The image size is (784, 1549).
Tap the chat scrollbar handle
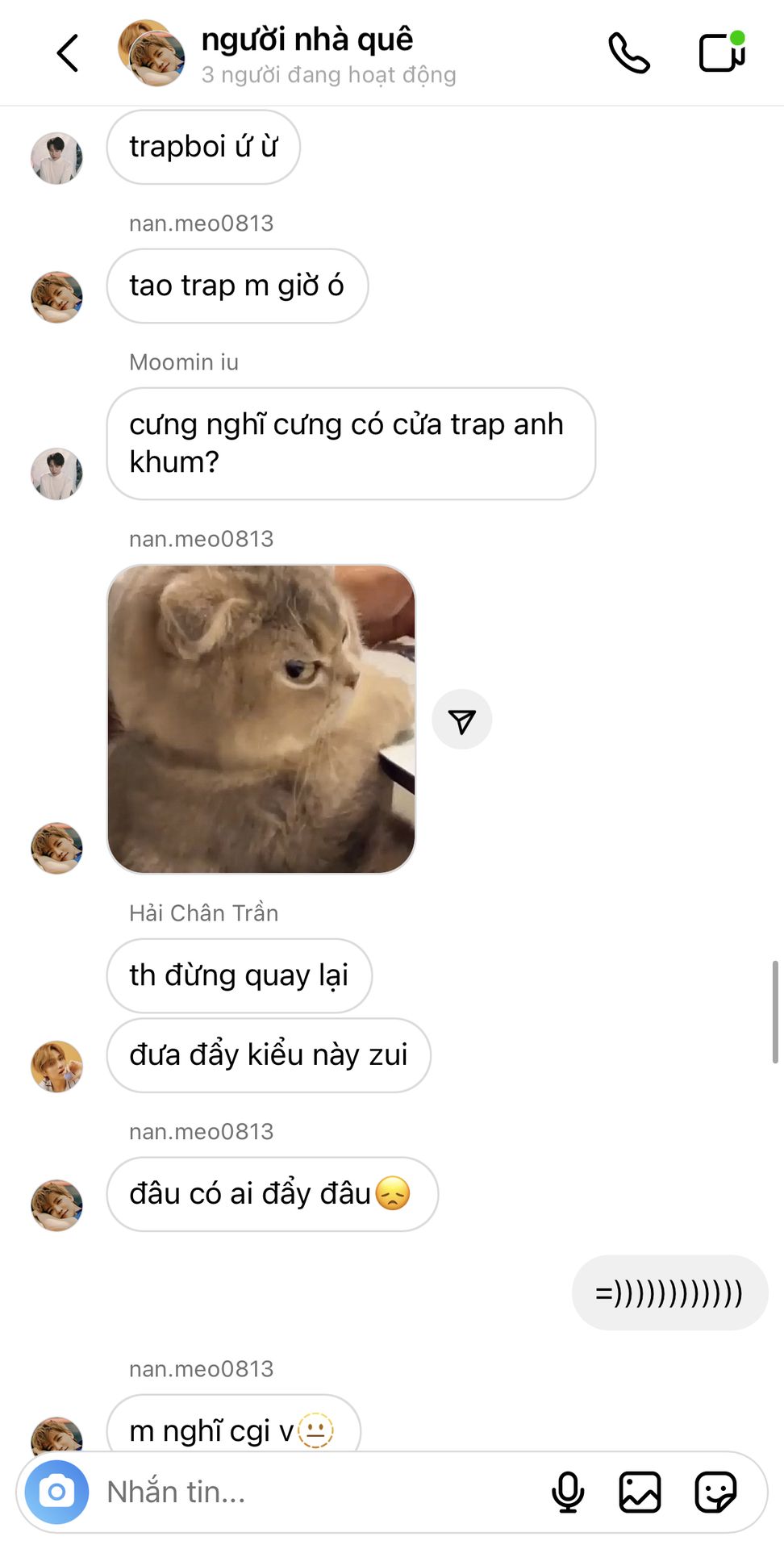pyautogui.click(x=775, y=1012)
